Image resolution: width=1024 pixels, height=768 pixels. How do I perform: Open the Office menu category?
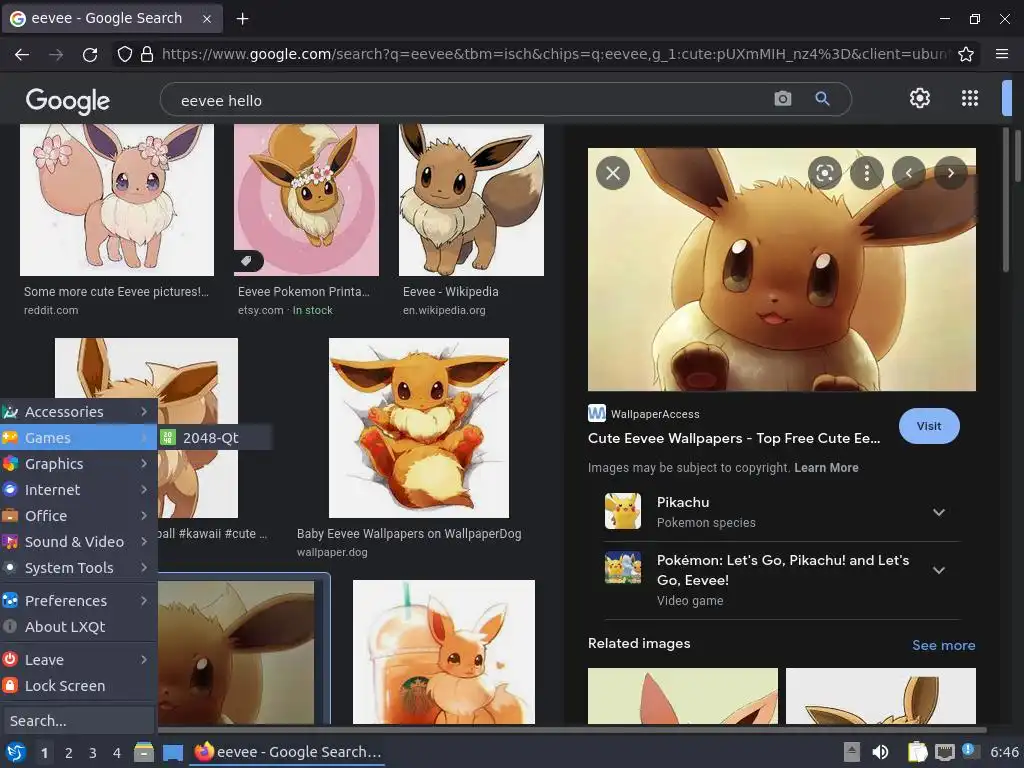pyautogui.click(x=78, y=516)
